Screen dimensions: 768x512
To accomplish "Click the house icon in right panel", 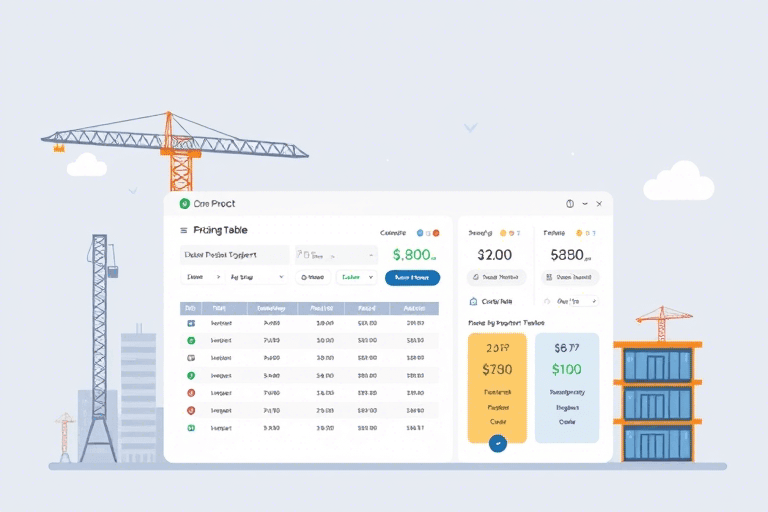I will [x=473, y=301].
